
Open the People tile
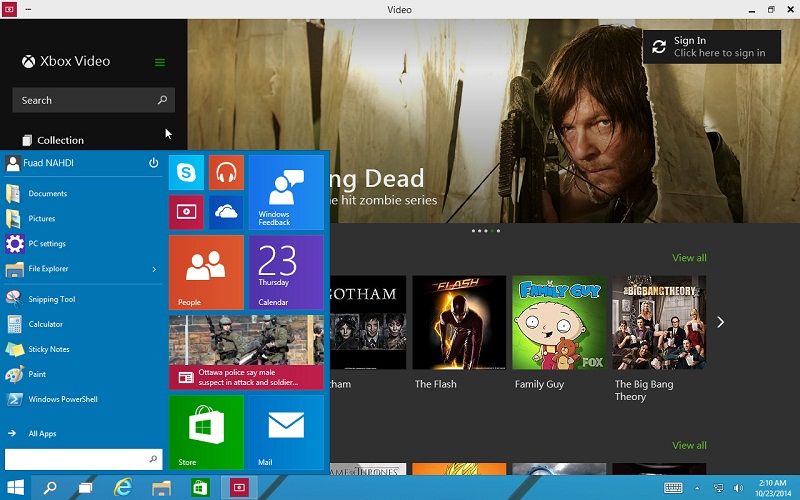pos(206,272)
